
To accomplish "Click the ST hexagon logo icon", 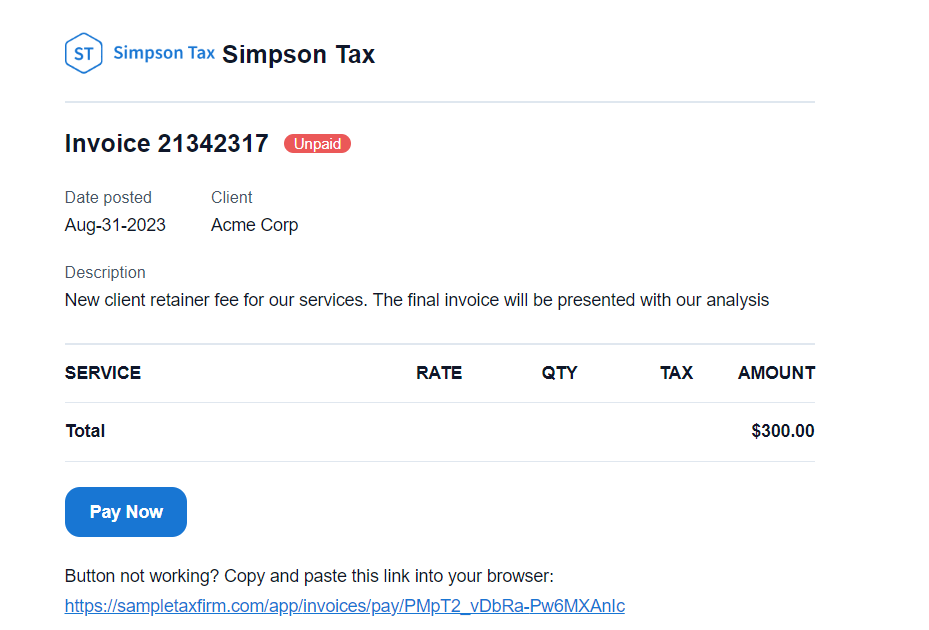I will [84, 53].
